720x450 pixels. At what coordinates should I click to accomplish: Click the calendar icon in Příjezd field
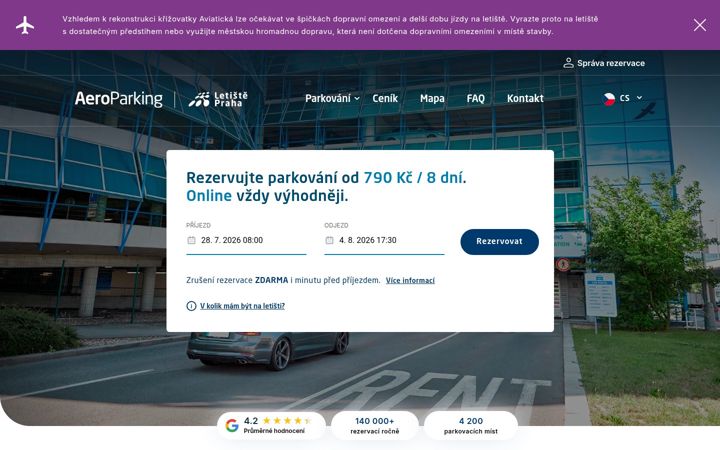[x=191, y=240]
